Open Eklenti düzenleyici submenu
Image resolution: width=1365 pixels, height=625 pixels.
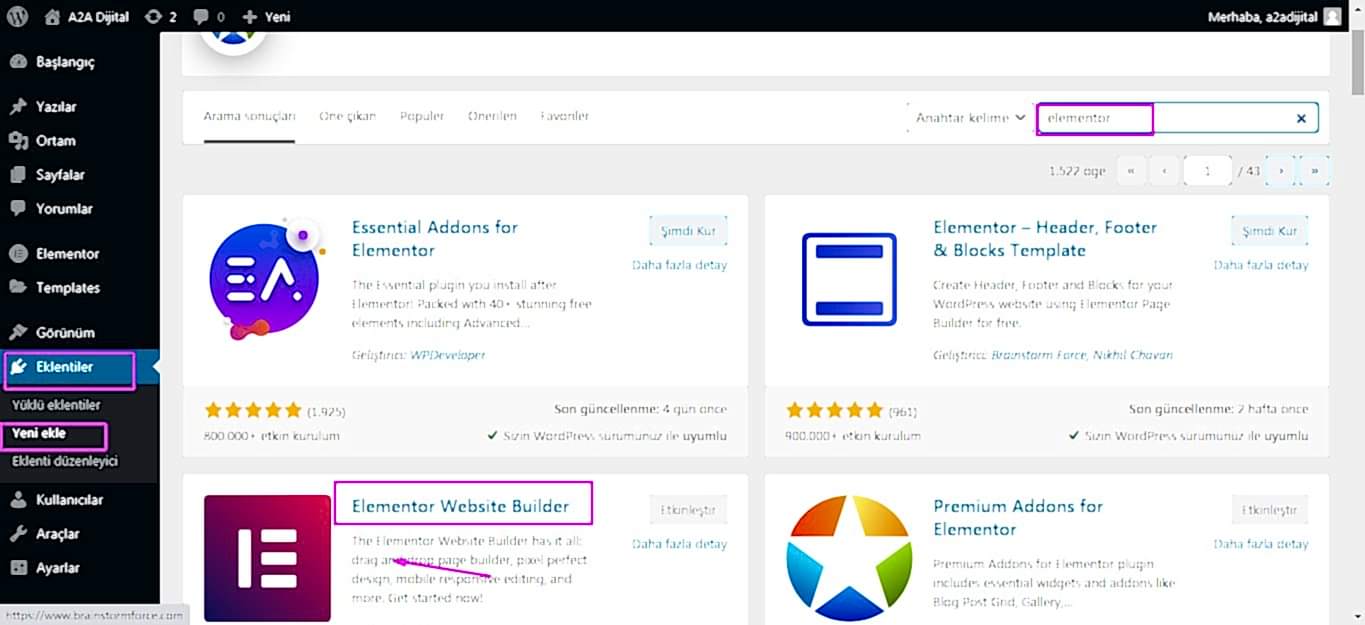(x=65, y=461)
